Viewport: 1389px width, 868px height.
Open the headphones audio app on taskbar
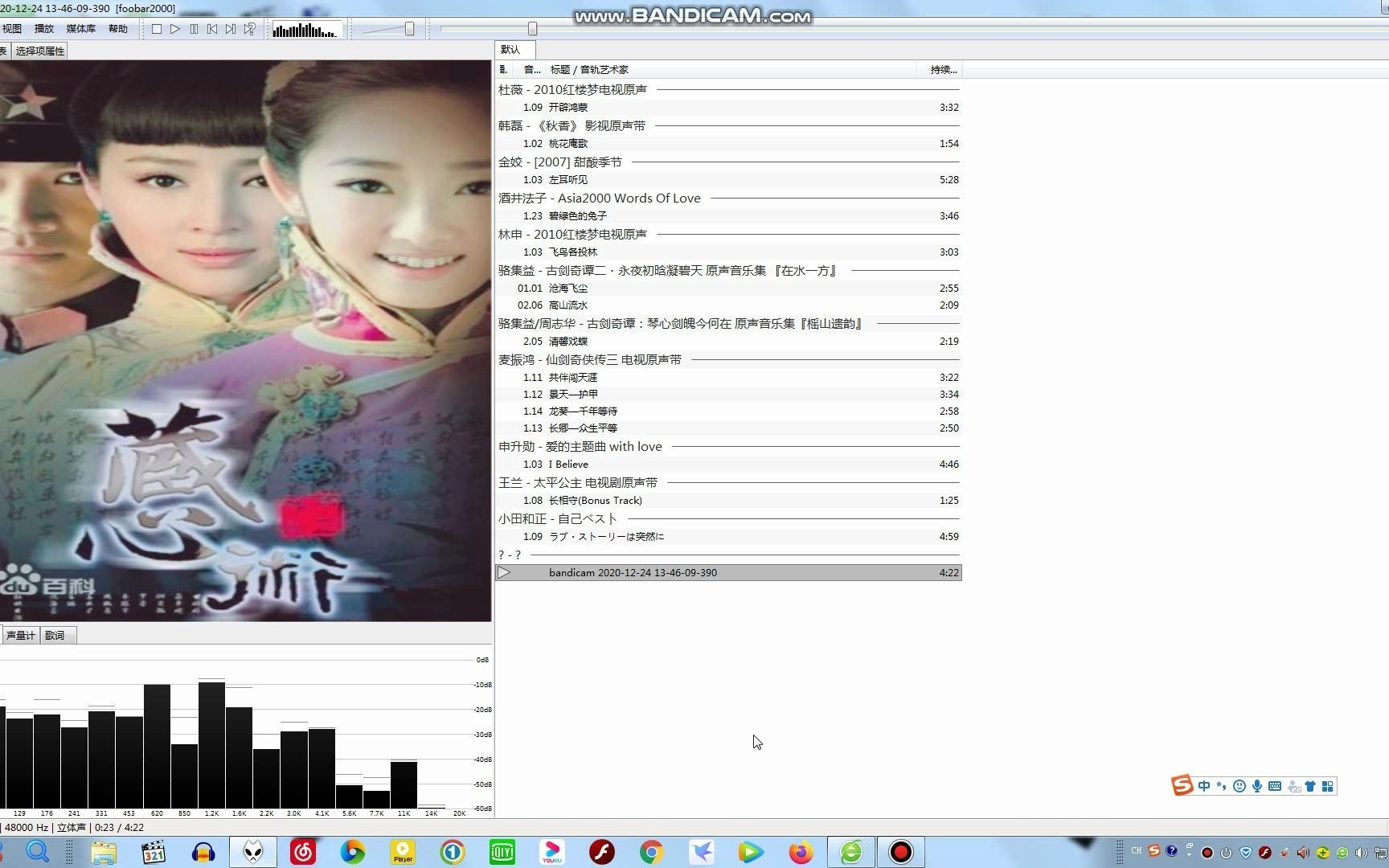(203, 852)
